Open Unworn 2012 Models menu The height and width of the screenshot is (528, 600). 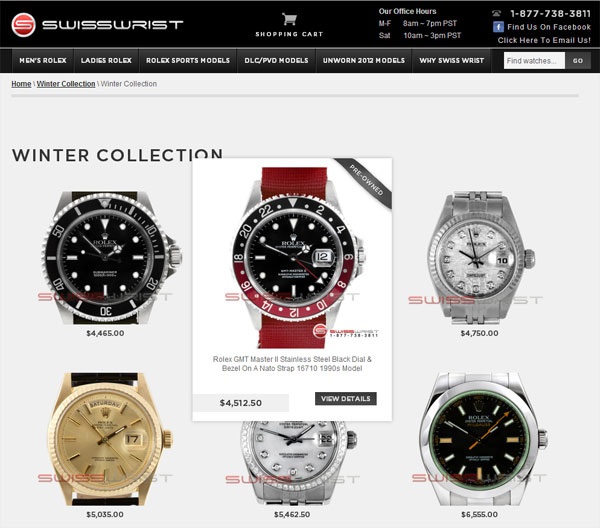pos(364,60)
